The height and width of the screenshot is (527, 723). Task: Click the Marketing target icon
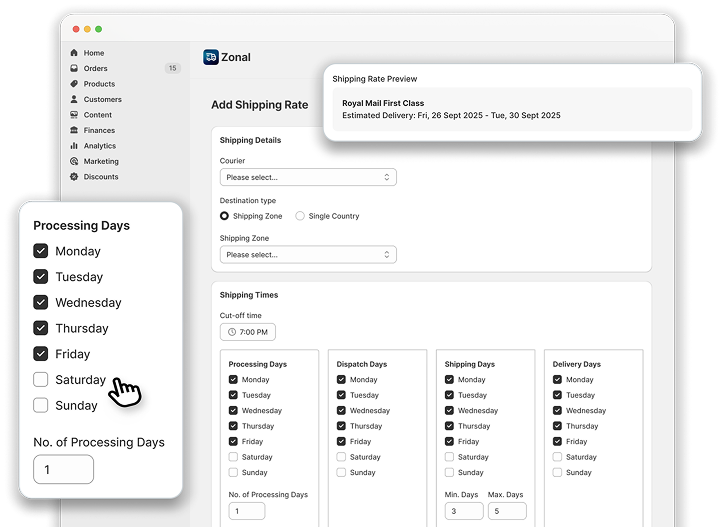coord(74,161)
